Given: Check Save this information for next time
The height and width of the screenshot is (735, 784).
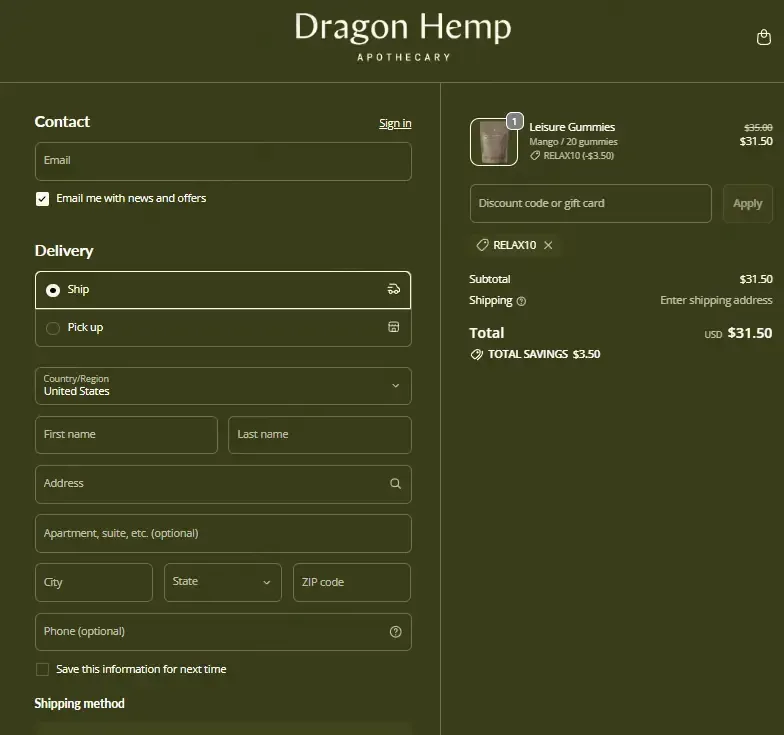Looking at the screenshot, I should click(x=42, y=670).
